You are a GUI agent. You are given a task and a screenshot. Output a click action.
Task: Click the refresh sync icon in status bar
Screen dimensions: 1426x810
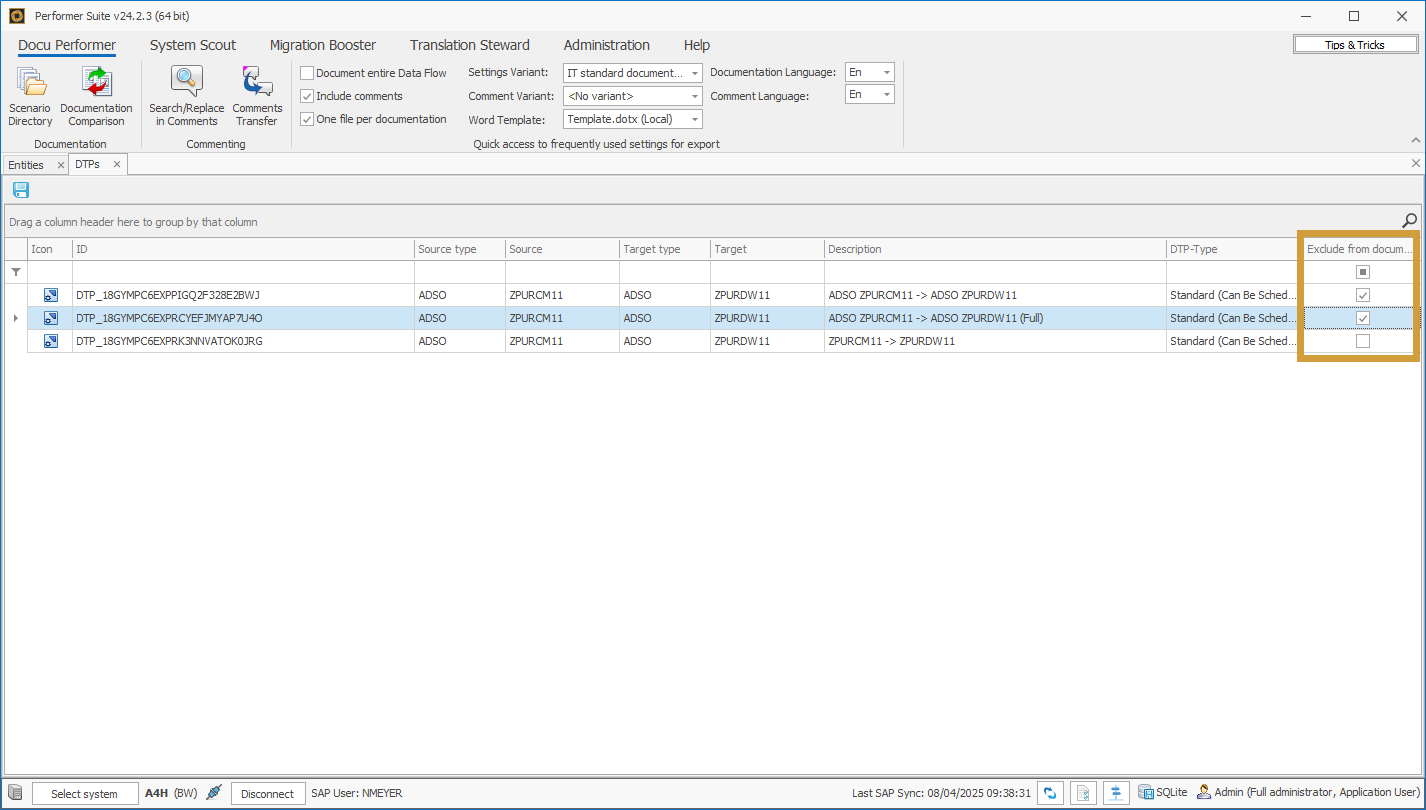[1050, 793]
